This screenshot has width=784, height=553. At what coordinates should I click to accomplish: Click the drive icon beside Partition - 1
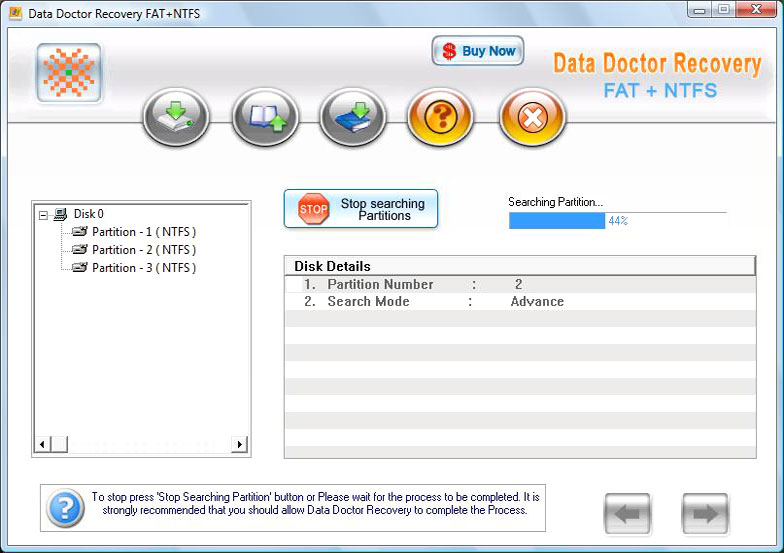pos(80,232)
